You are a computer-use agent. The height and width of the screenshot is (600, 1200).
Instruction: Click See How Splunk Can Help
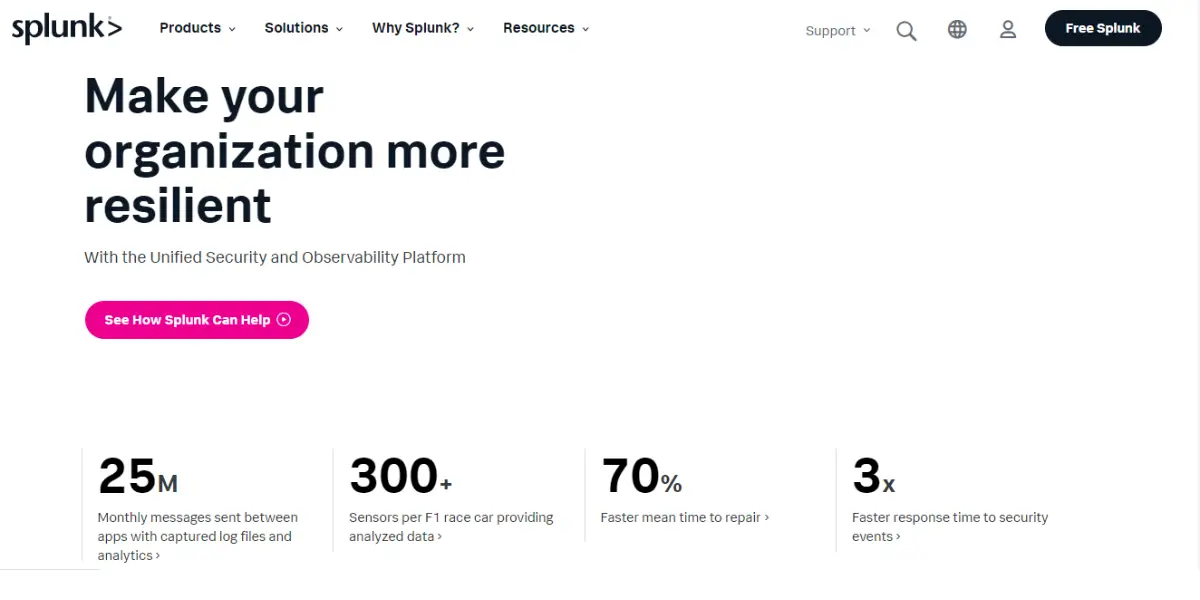tap(197, 320)
